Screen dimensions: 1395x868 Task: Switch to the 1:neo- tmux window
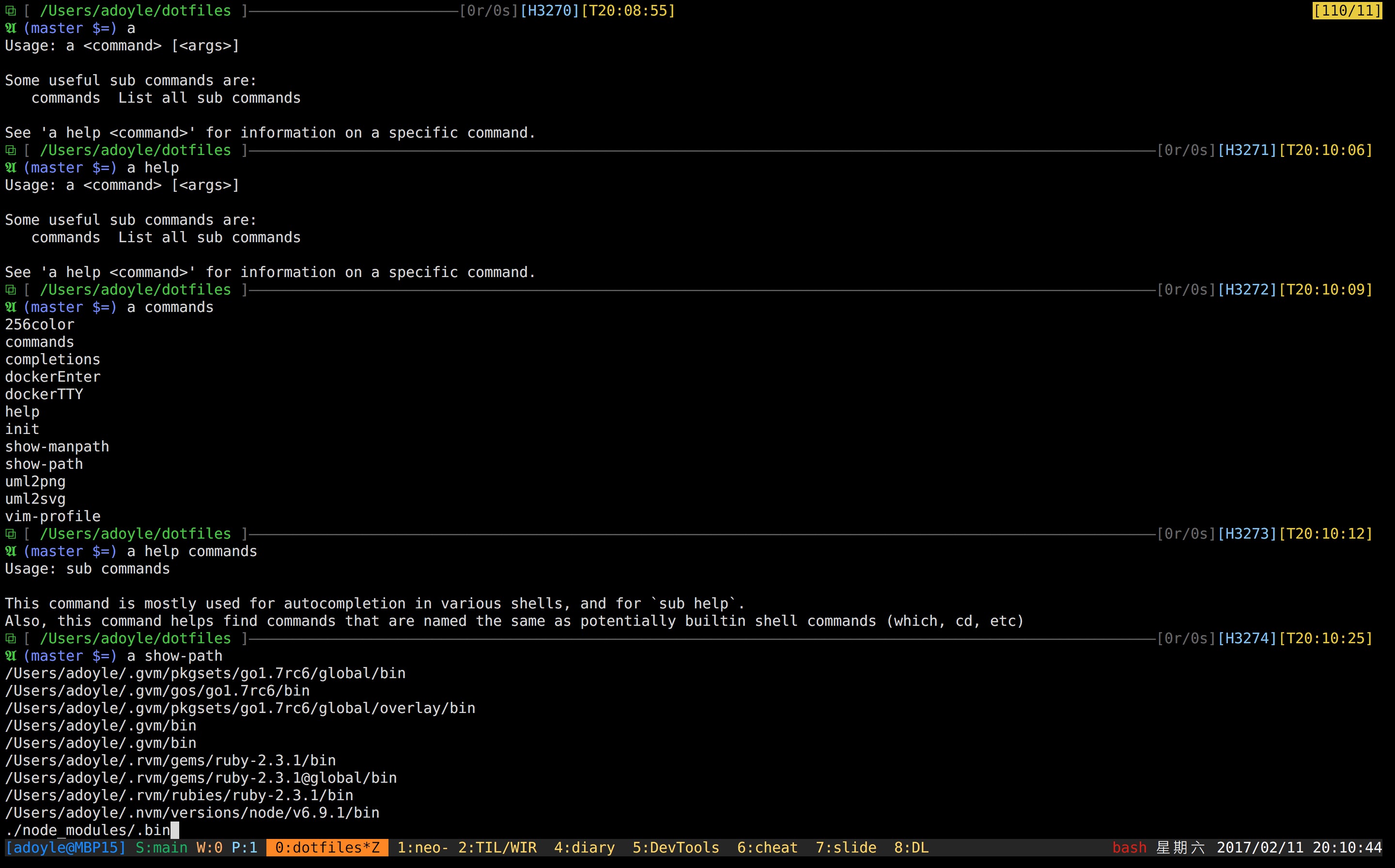pos(422,848)
